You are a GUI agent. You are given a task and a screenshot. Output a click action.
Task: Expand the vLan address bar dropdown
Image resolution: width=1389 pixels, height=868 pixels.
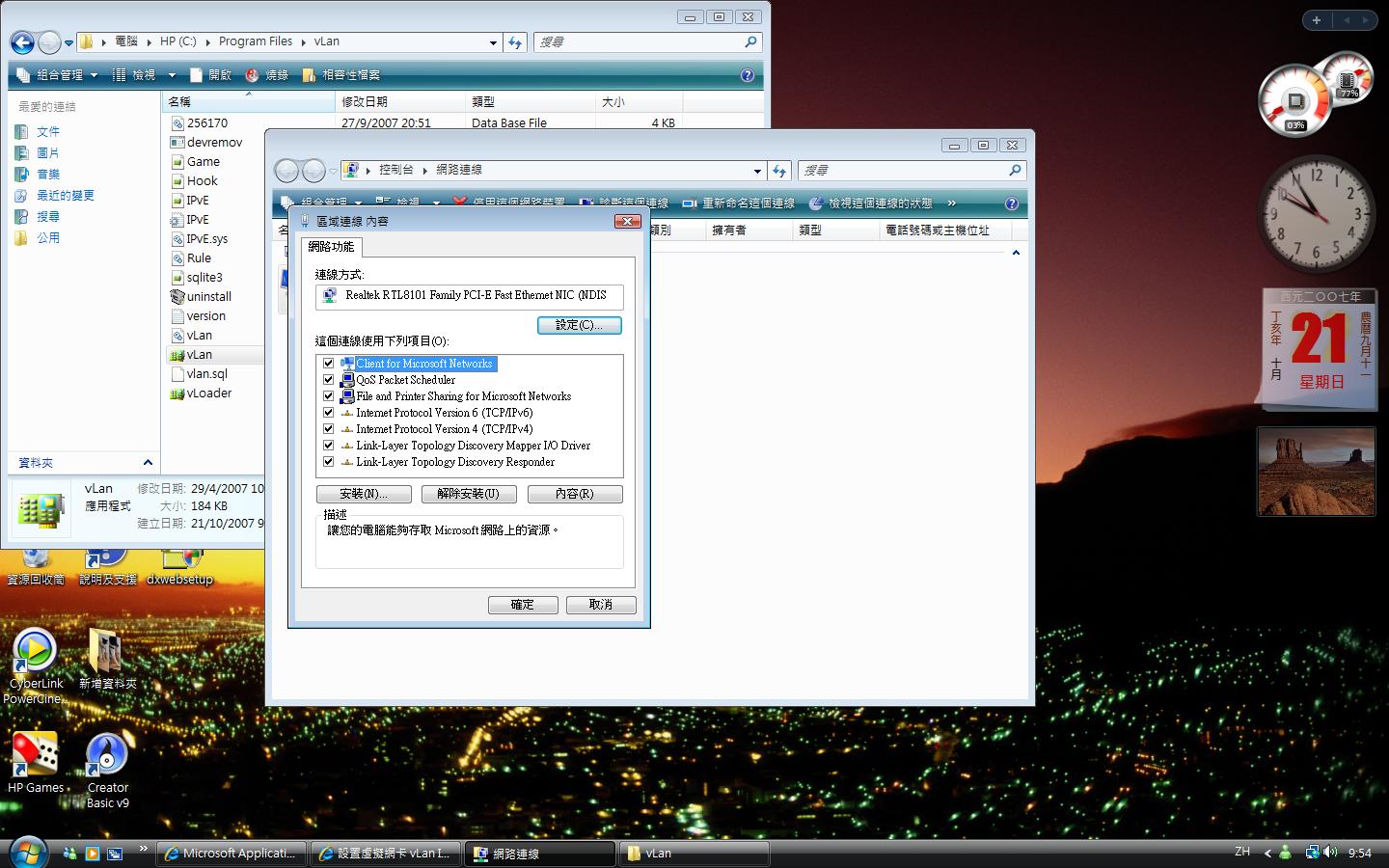coord(493,42)
